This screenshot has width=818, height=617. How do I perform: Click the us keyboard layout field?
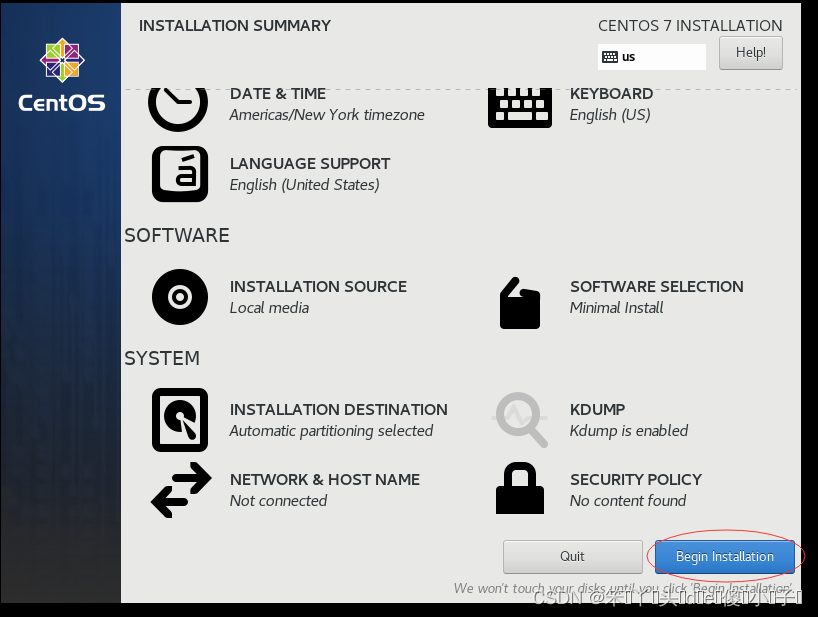[x=652, y=57]
